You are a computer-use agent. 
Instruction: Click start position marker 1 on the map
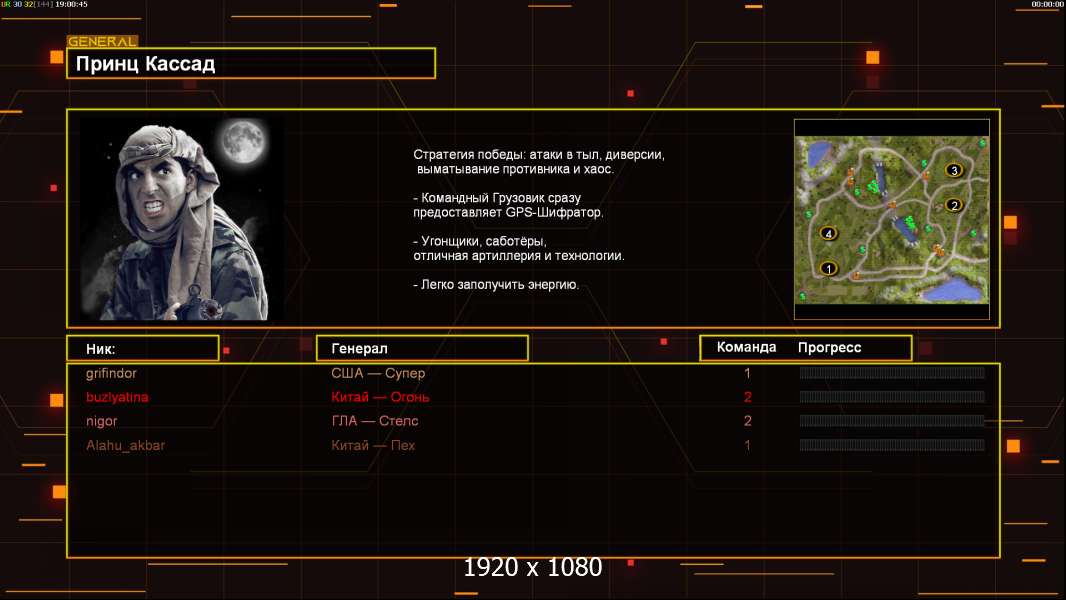click(828, 268)
